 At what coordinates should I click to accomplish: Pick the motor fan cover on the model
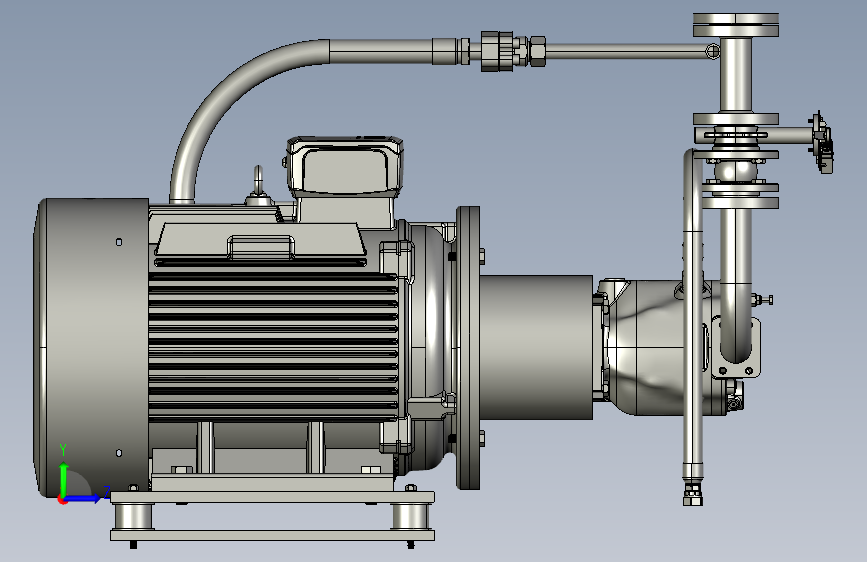[x=91, y=347]
